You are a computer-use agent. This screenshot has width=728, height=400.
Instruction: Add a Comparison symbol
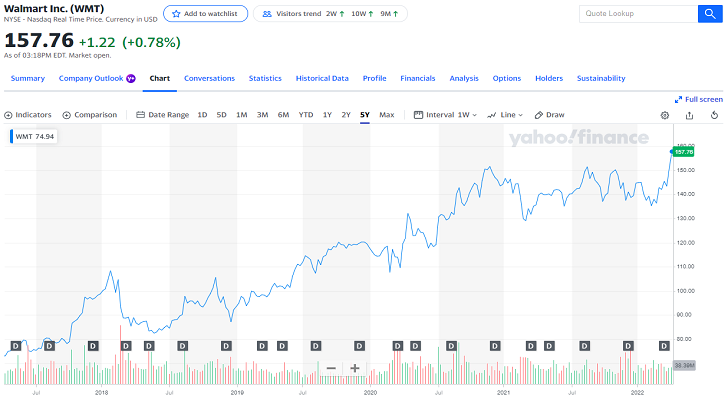(x=90, y=115)
